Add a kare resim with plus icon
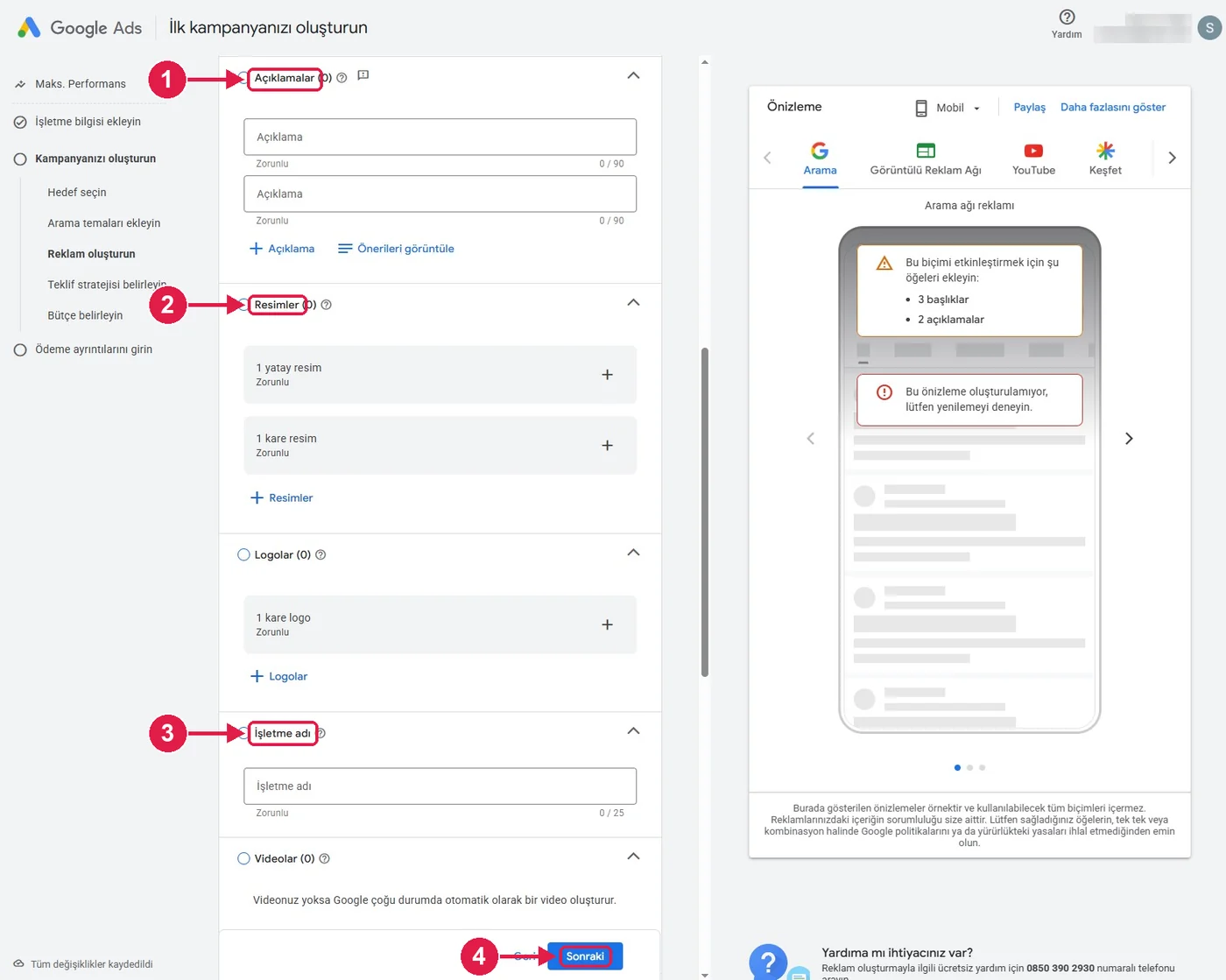This screenshot has height=980, width=1226. click(x=607, y=446)
